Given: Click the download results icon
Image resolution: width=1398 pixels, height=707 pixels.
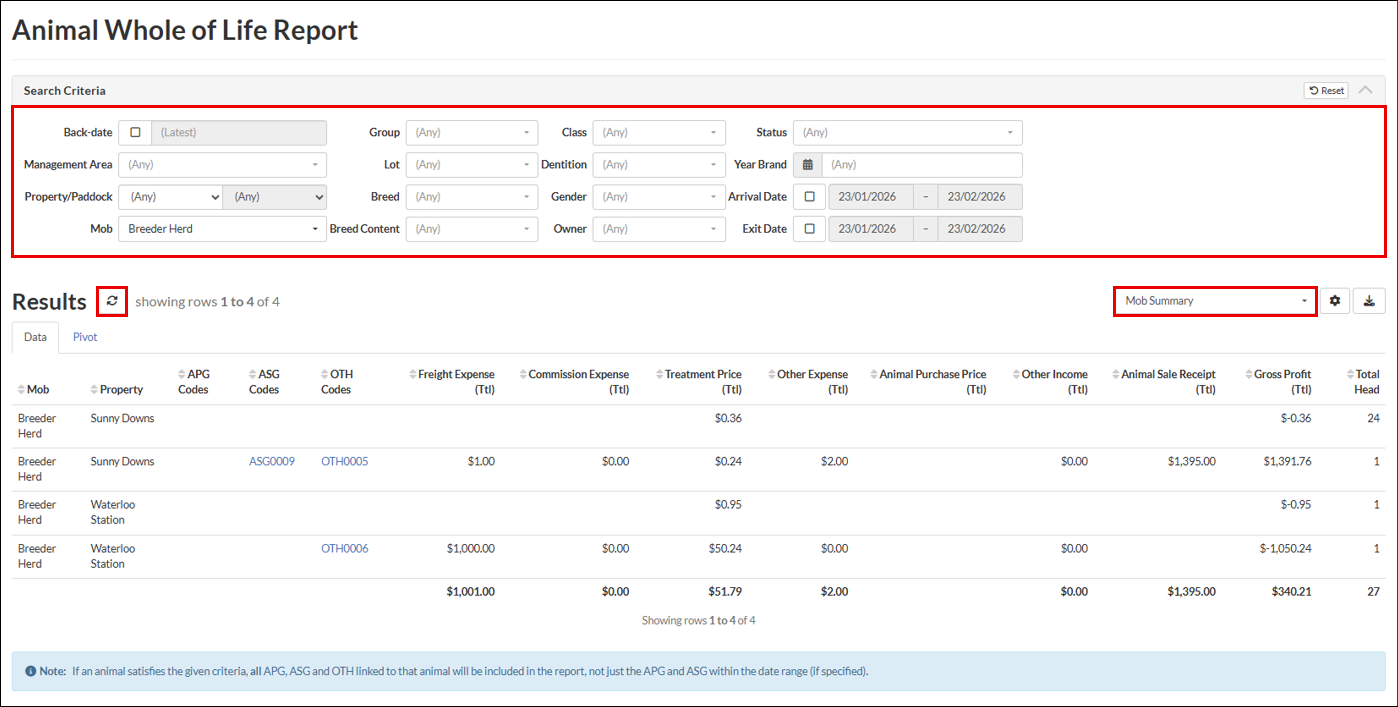Looking at the screenshot, I should pos(1369,301).
